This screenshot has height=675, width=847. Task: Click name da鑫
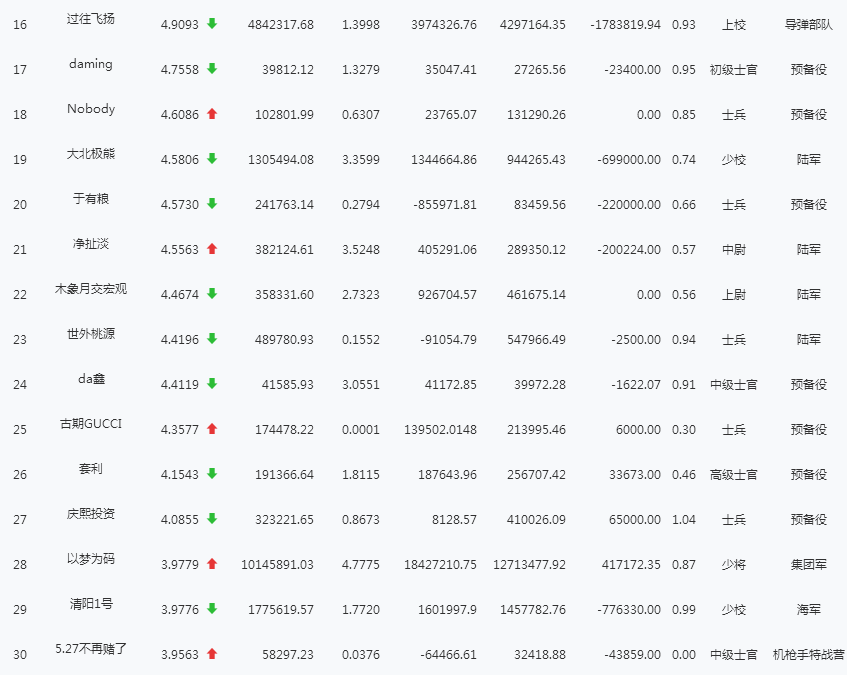pos(91,379)
